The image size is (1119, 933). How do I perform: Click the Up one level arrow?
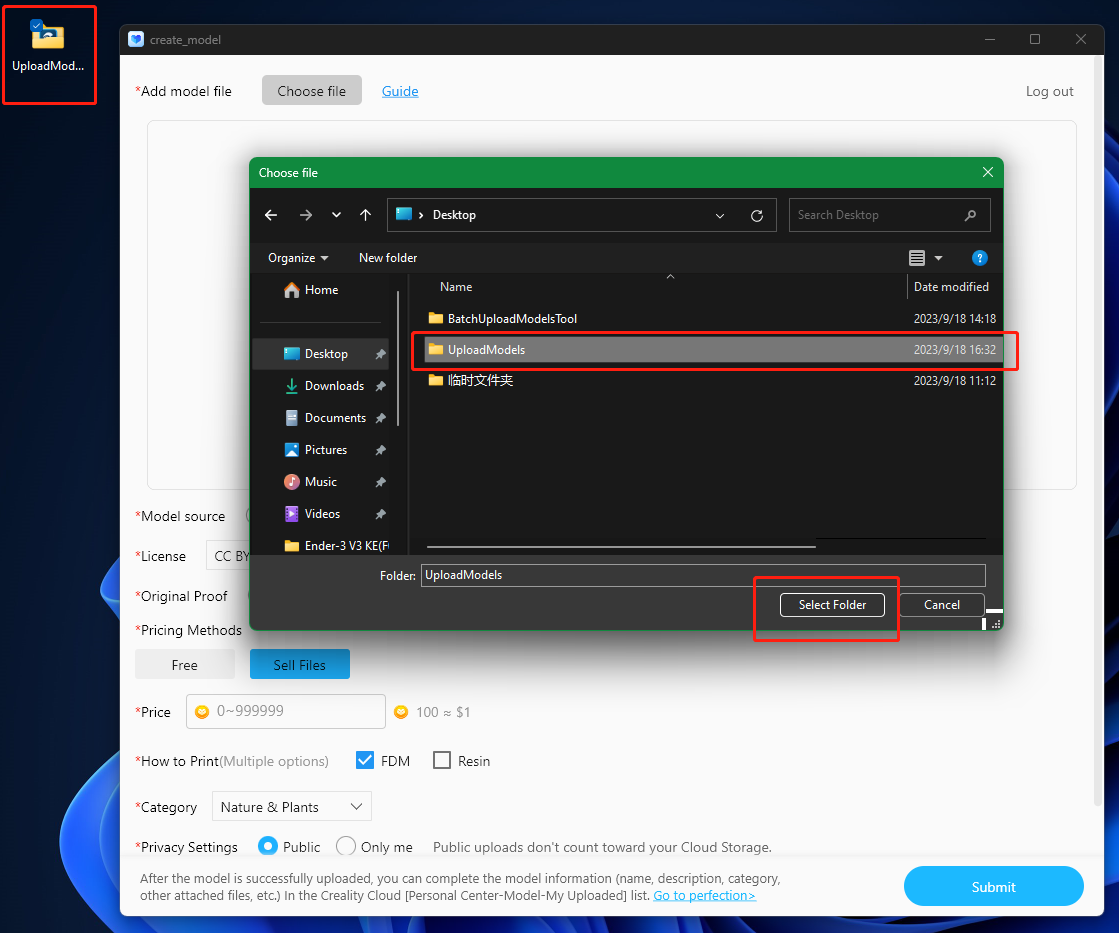point(366,215)
